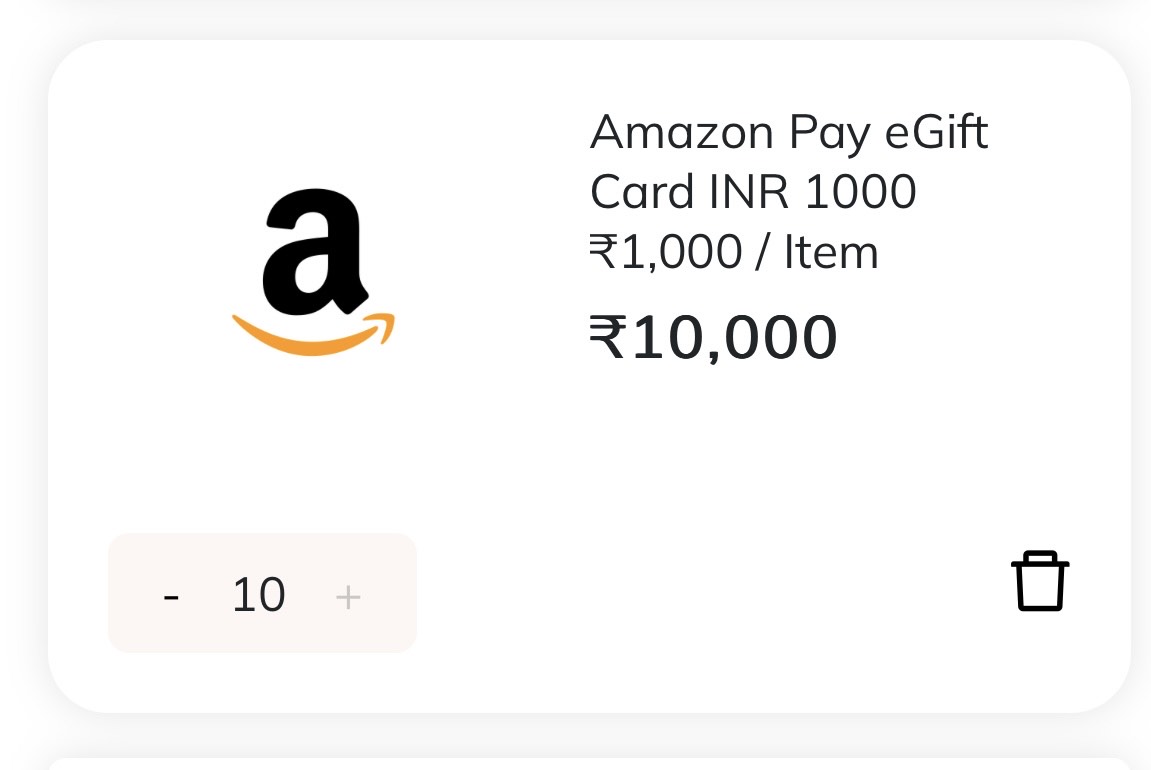Image resolution: width=1151 pixels, height=770 pixels.
Task: Tap the rupee symbol in the bold total
Action: 608,336
